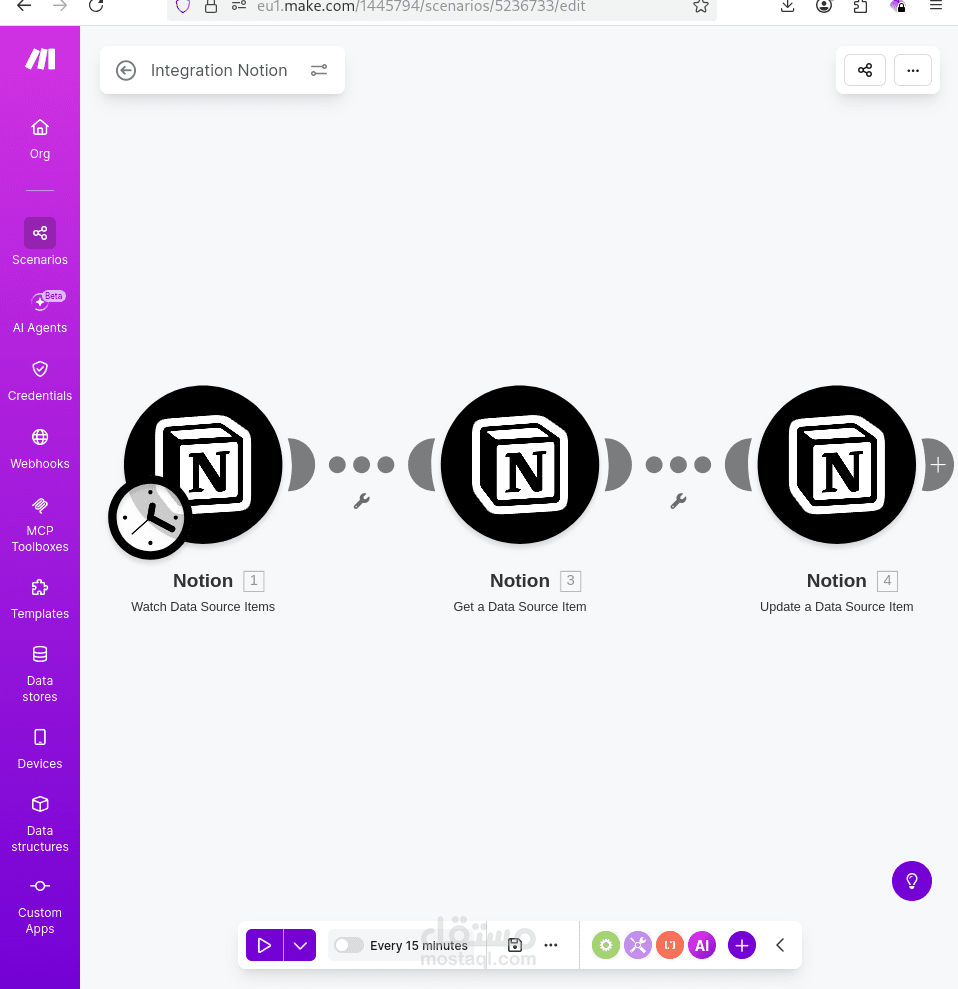Open Webhooks in the sidebar

tap(40, 449)
